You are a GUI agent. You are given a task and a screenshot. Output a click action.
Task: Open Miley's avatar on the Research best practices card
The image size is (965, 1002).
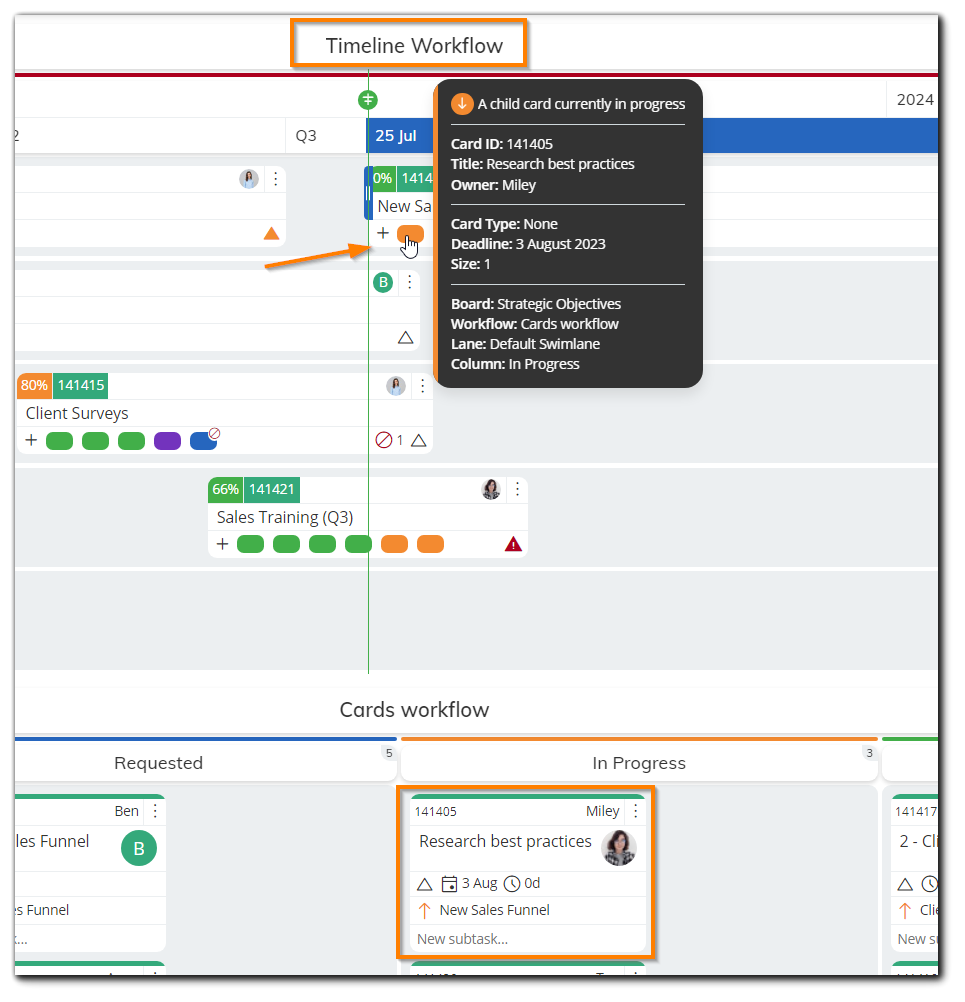(x=618, y=848)
